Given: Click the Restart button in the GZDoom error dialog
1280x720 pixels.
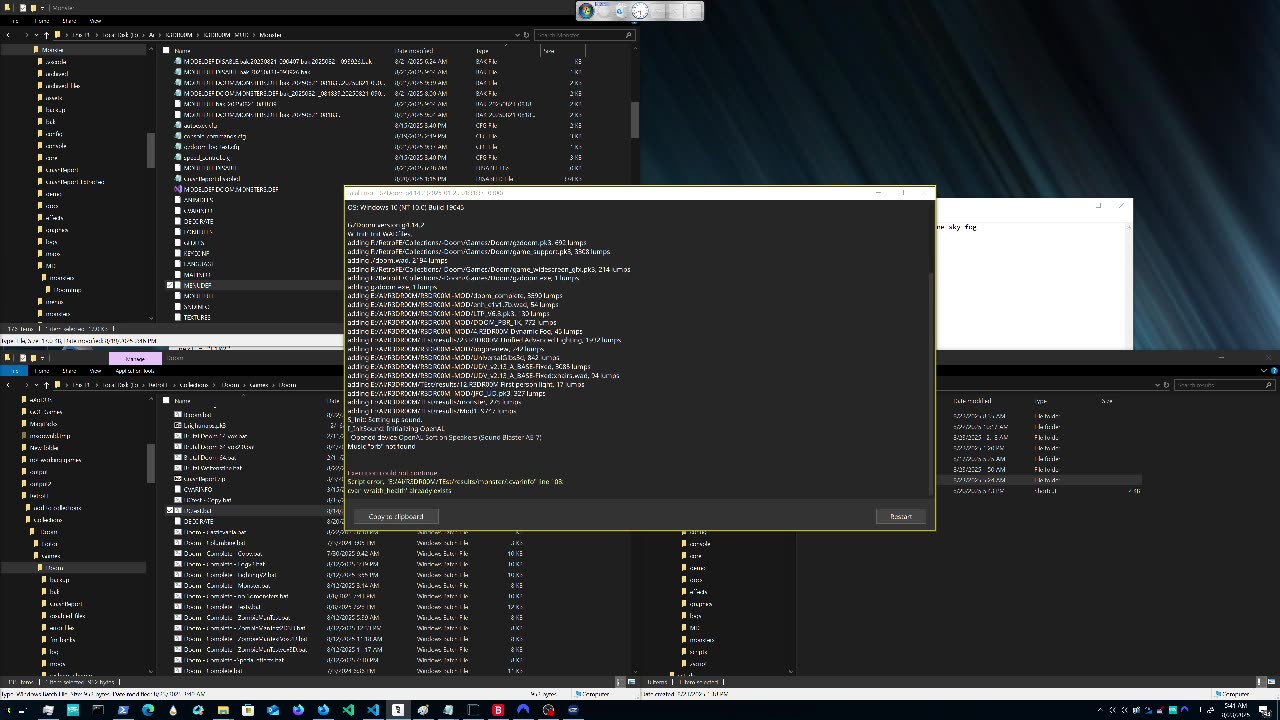Looking at the screenshot, I should [900, 517].
